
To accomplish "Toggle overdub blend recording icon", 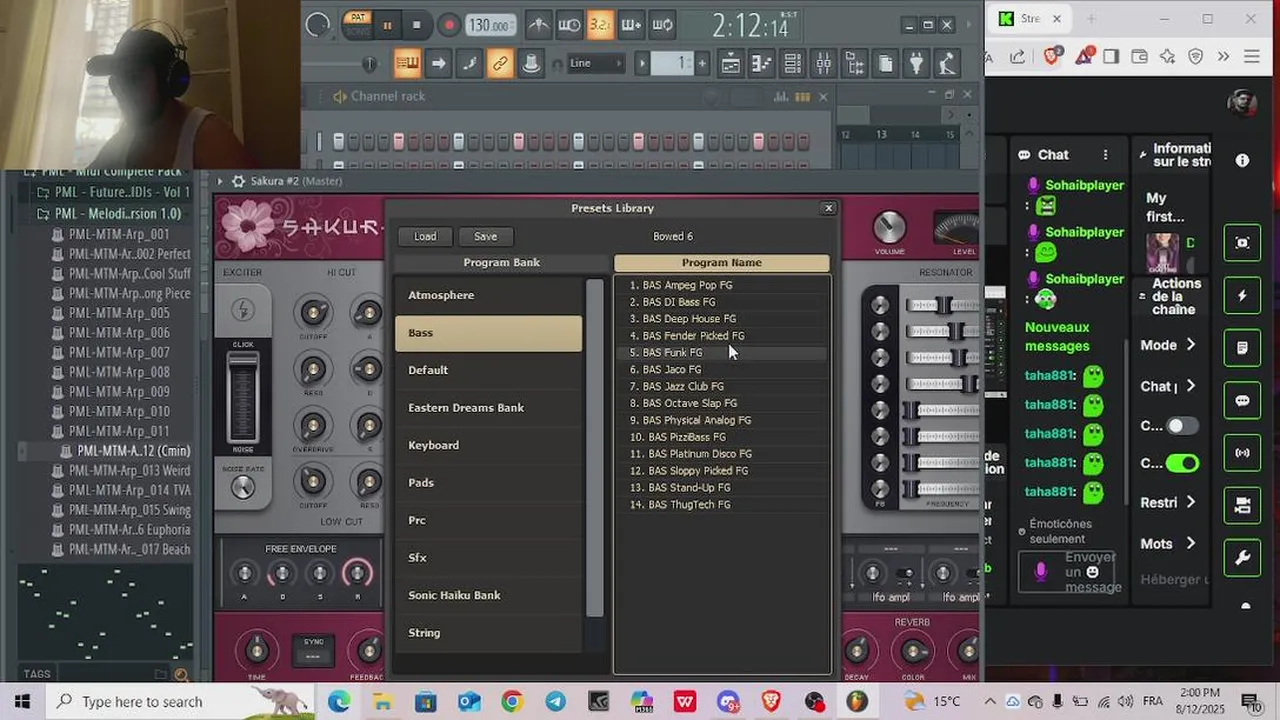I will click(631, 25).
